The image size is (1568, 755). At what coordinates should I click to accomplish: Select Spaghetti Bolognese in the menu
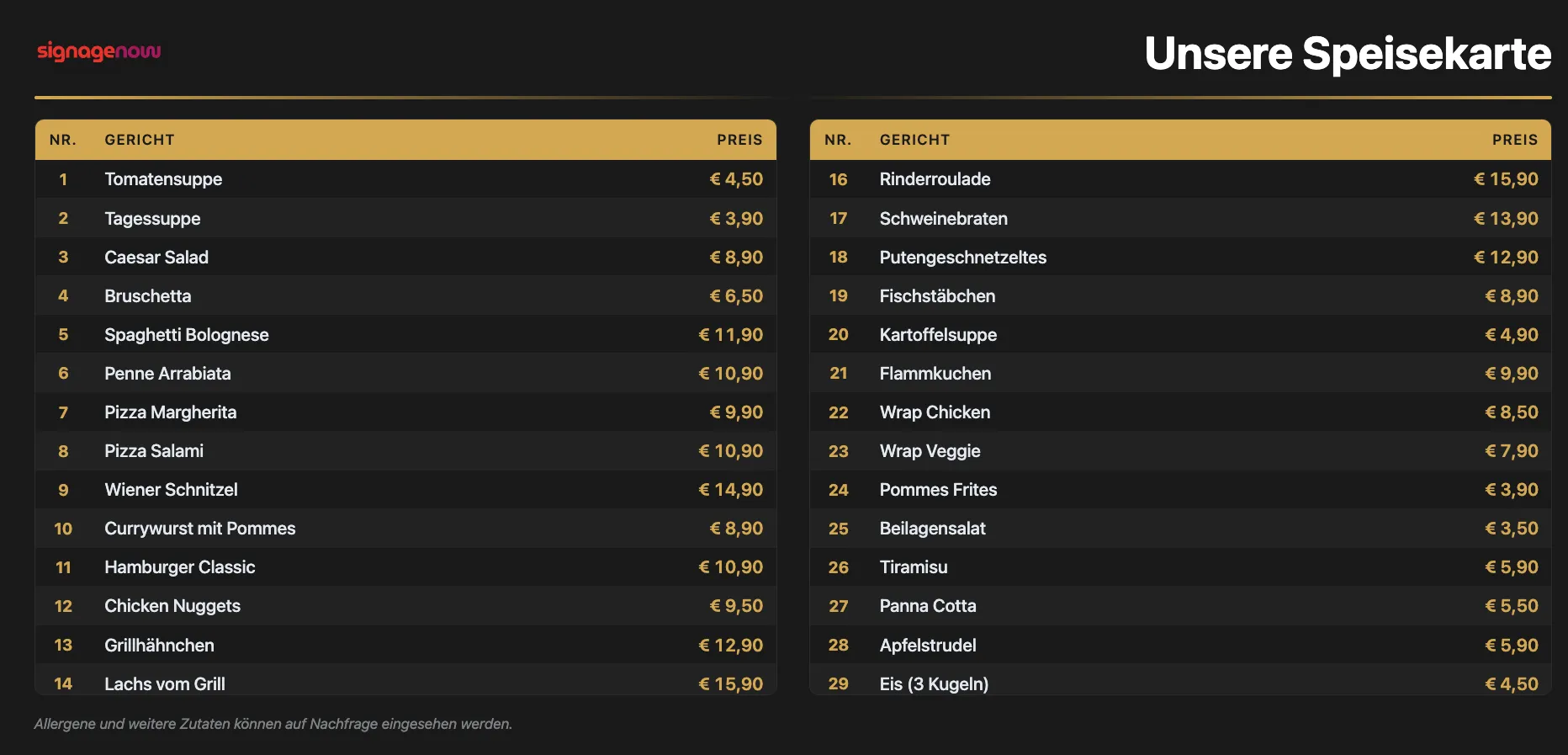(187, 335)
